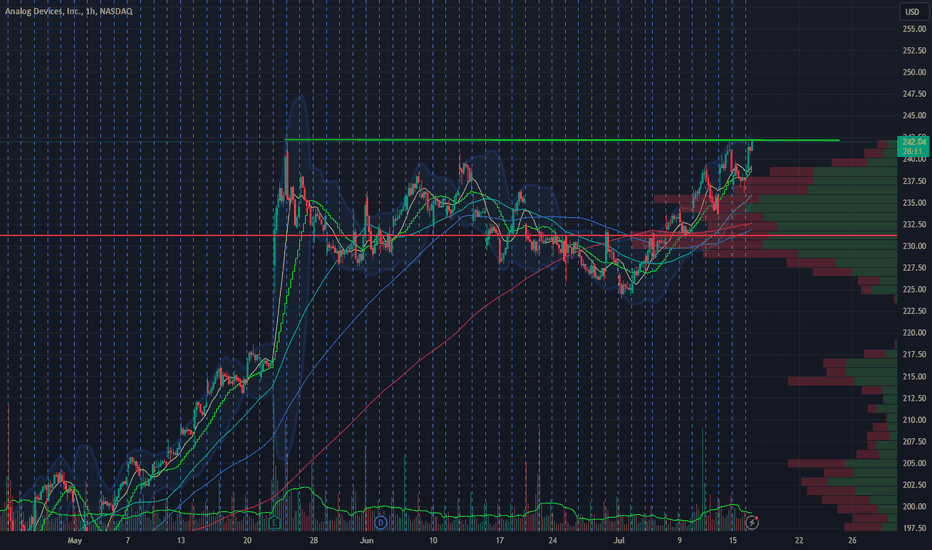932x550 pixels.
Task: Click the 235.00 price axis label
Action: point(914,203)
